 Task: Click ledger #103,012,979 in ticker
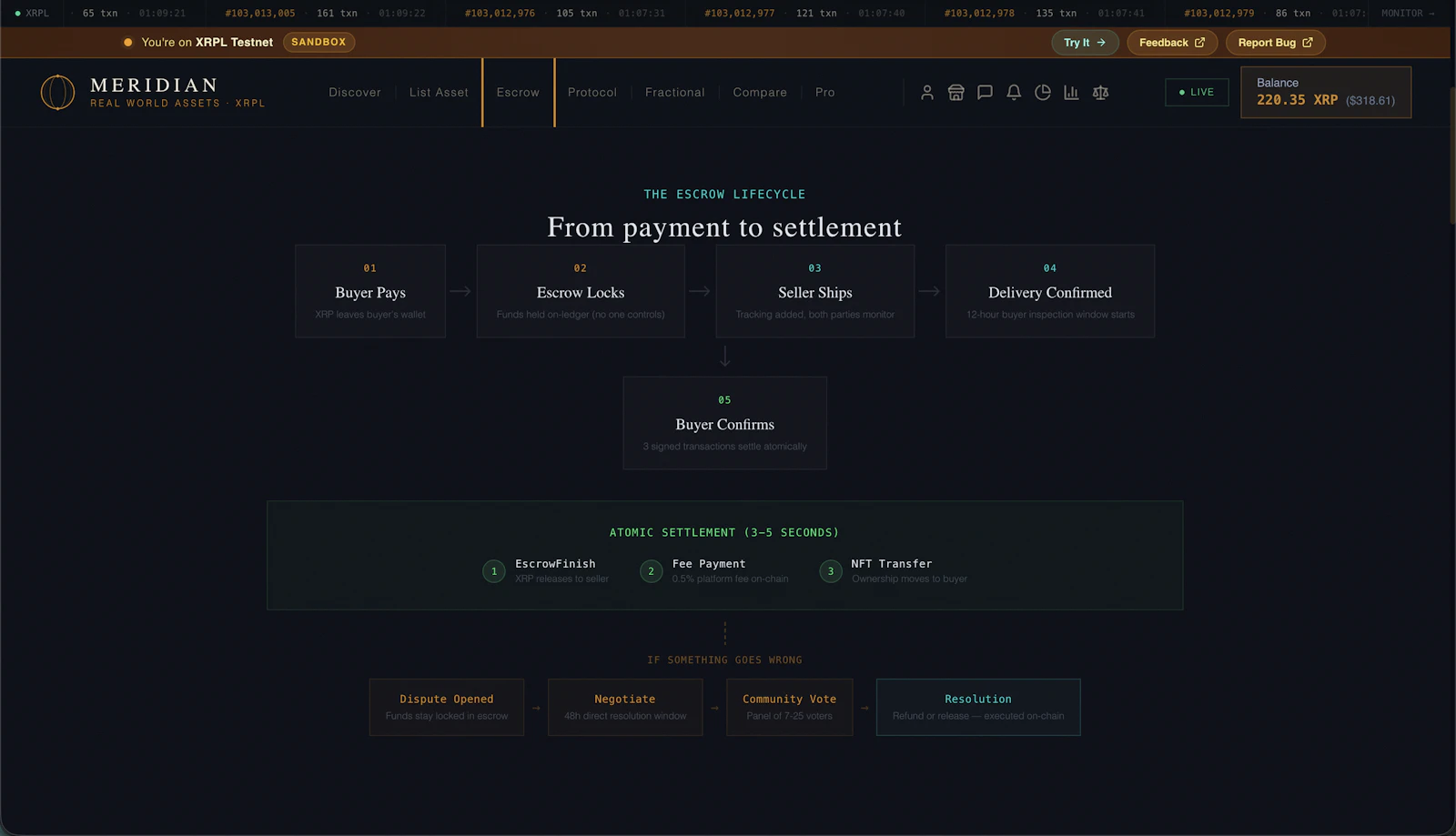[x=1219, y=14]
